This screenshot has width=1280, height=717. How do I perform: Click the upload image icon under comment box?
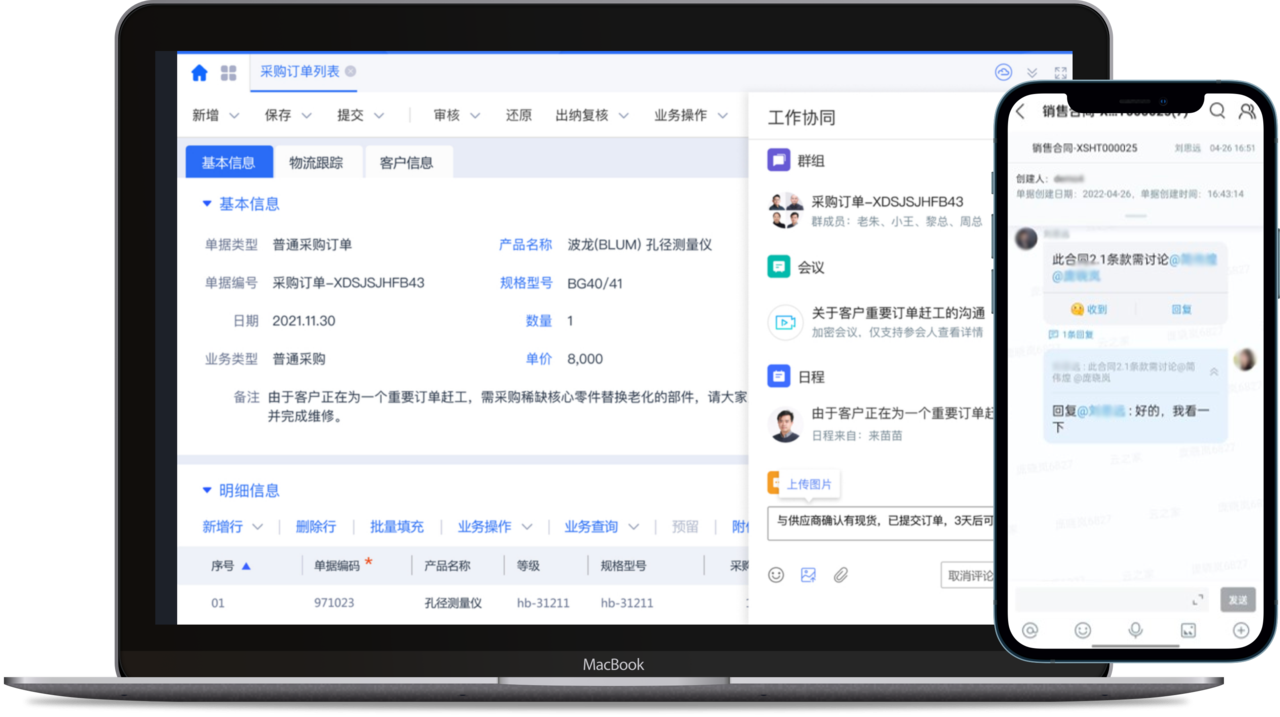click(808, 575)
